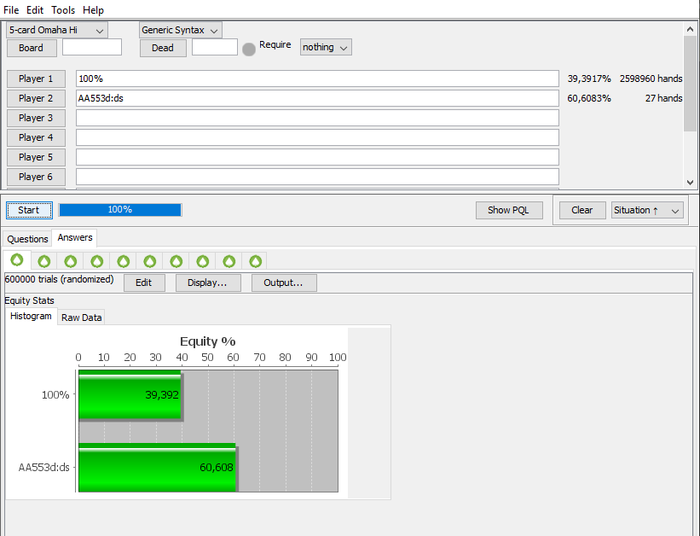Open the Tools menu
This screenshot has width=700, height=536.
(63, 10)
